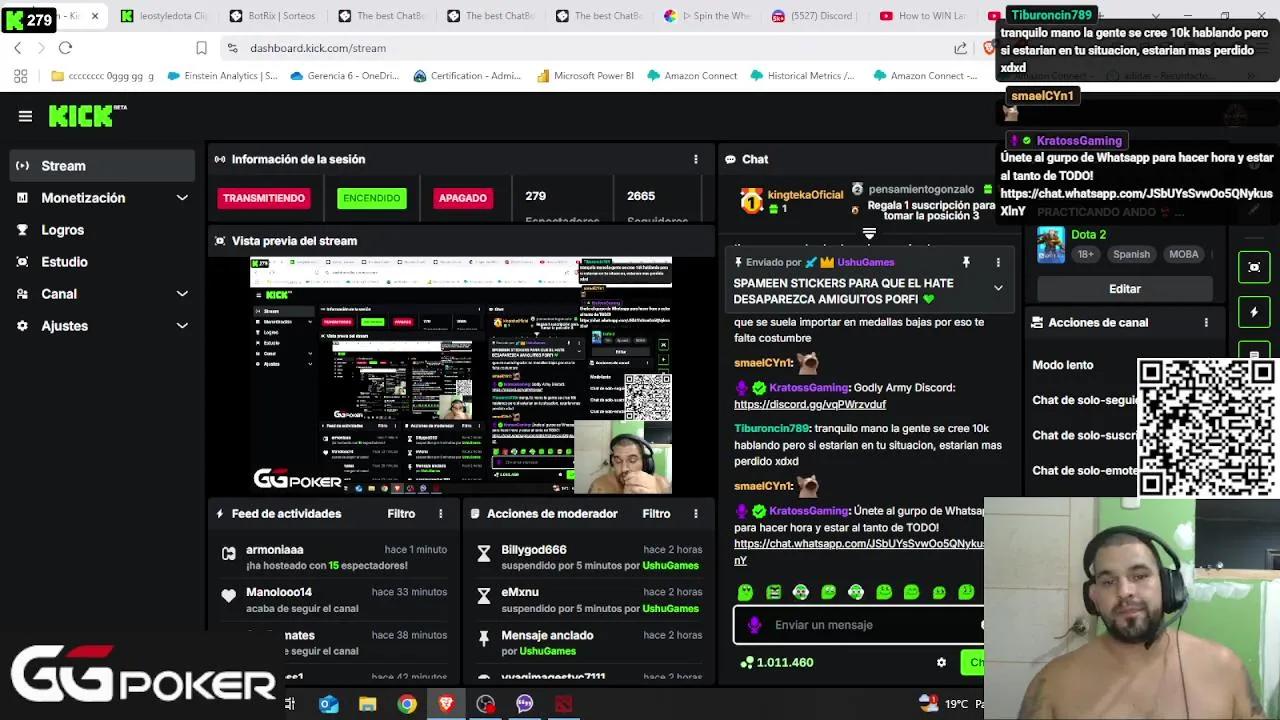This screenshot has width=1280, height=720.
Task: Open Estudio in the sidebar
Action: click(x=102, y=262)
